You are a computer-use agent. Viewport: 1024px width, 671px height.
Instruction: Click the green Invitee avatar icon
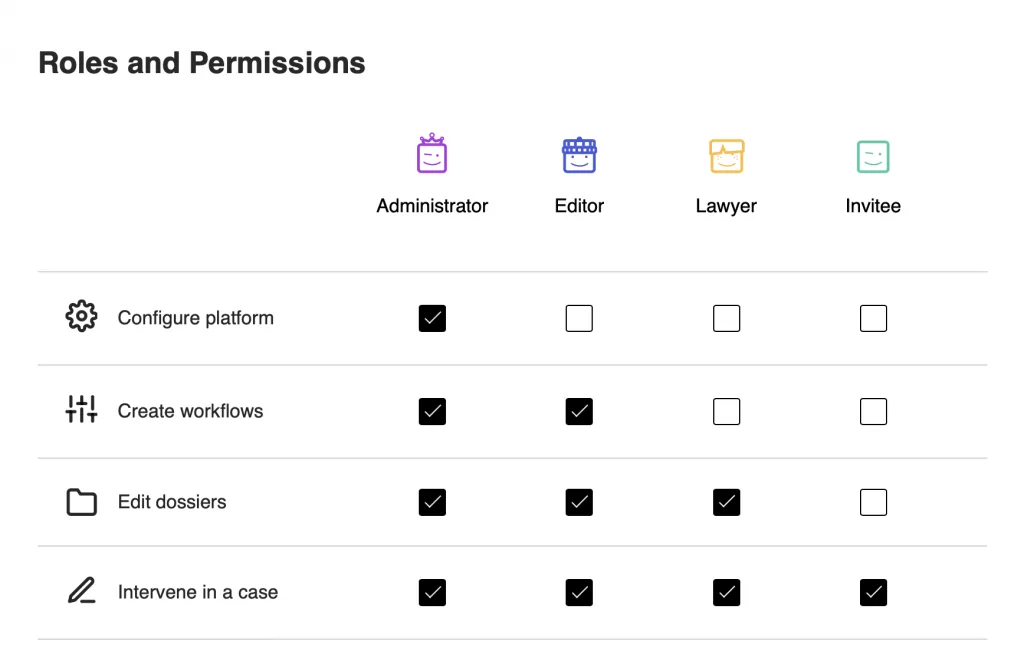tap(873, 157)
